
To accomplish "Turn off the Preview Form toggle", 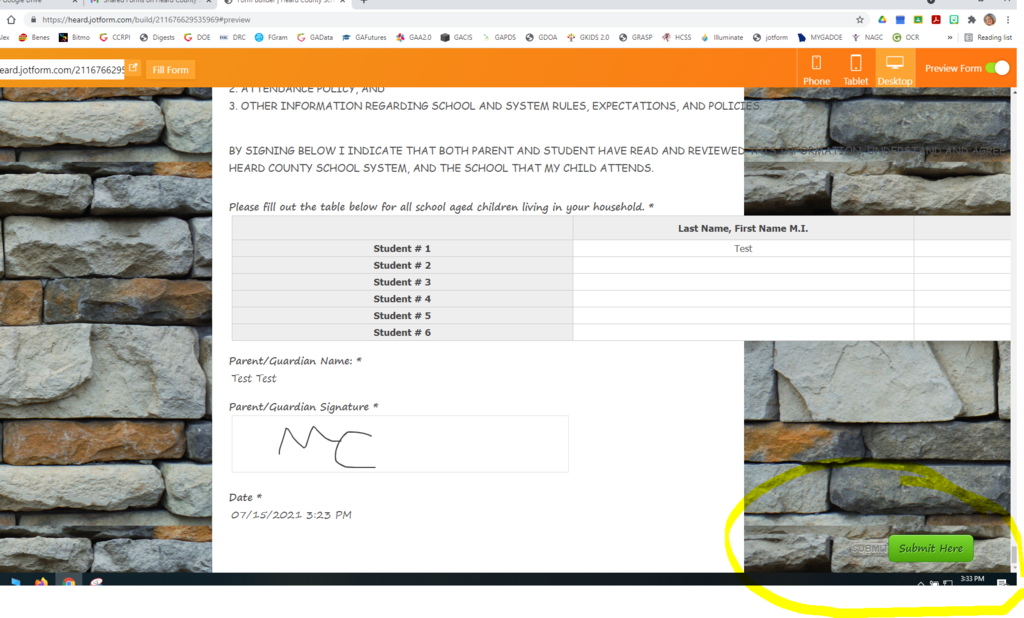I will point(998,68).
